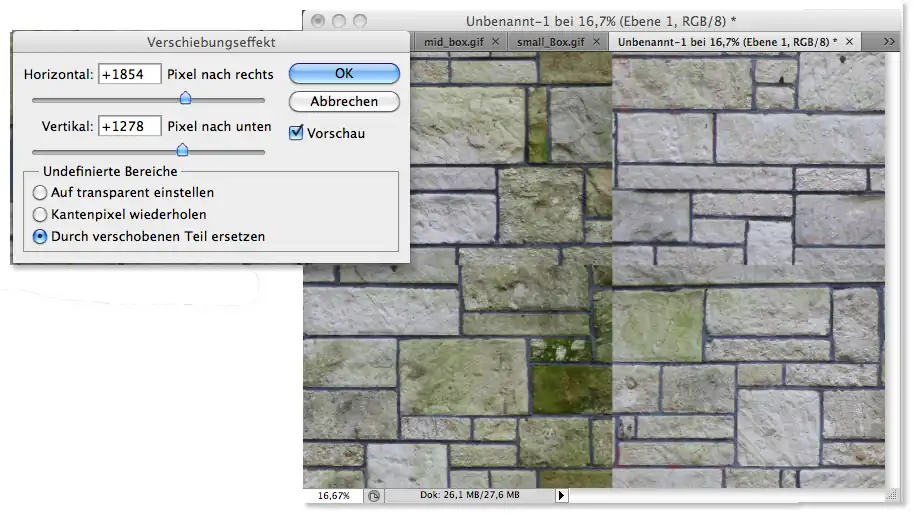Expand hidden tabs with double-arrow button
914x519 pixels.
click(x=888, y=42)
